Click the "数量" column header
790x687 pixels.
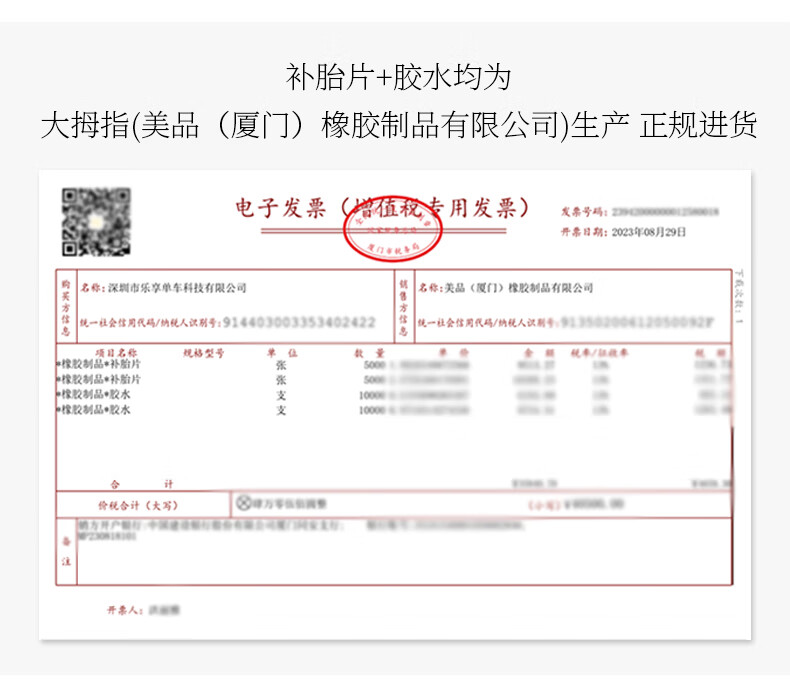[x=369, y=353]
